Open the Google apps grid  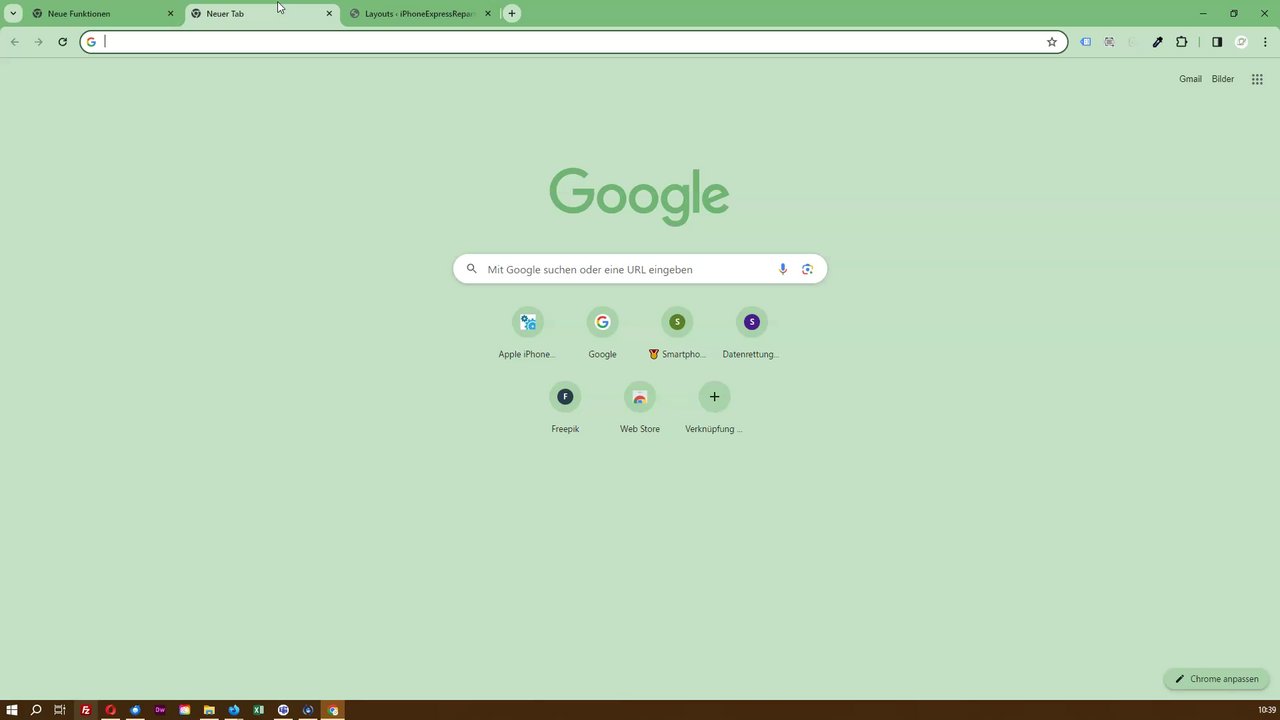(x=1257, y=79)
